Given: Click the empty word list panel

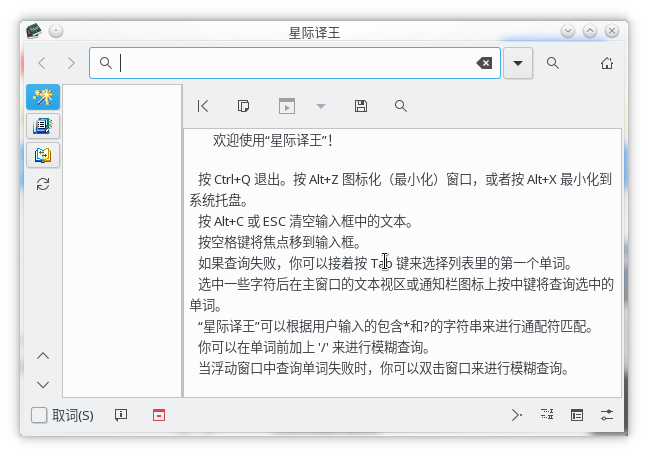Looking at the screenshot, I should tap(122, 241).
